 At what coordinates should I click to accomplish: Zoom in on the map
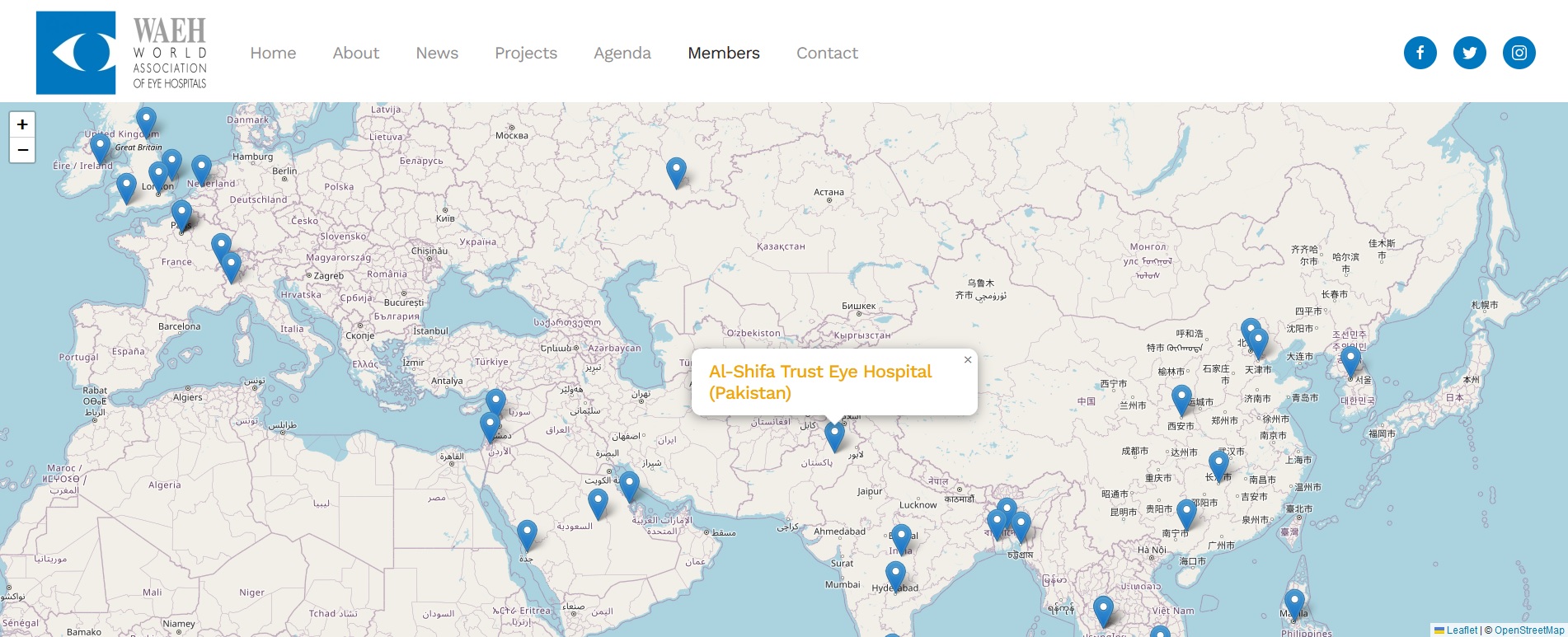(x=22, y=124)
